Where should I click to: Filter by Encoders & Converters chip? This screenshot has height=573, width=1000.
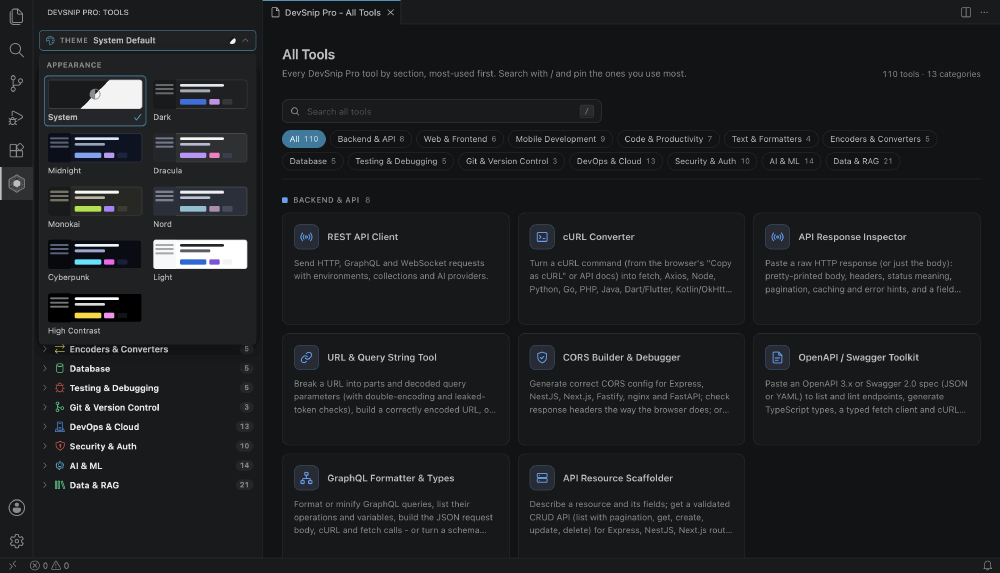(879, 139)
